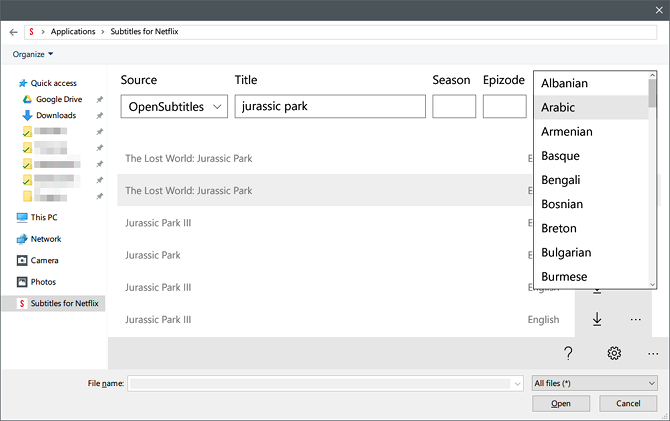The height and width of the screenshot is (421, 670).
Task: Open the help question mark
Action: 568,353
